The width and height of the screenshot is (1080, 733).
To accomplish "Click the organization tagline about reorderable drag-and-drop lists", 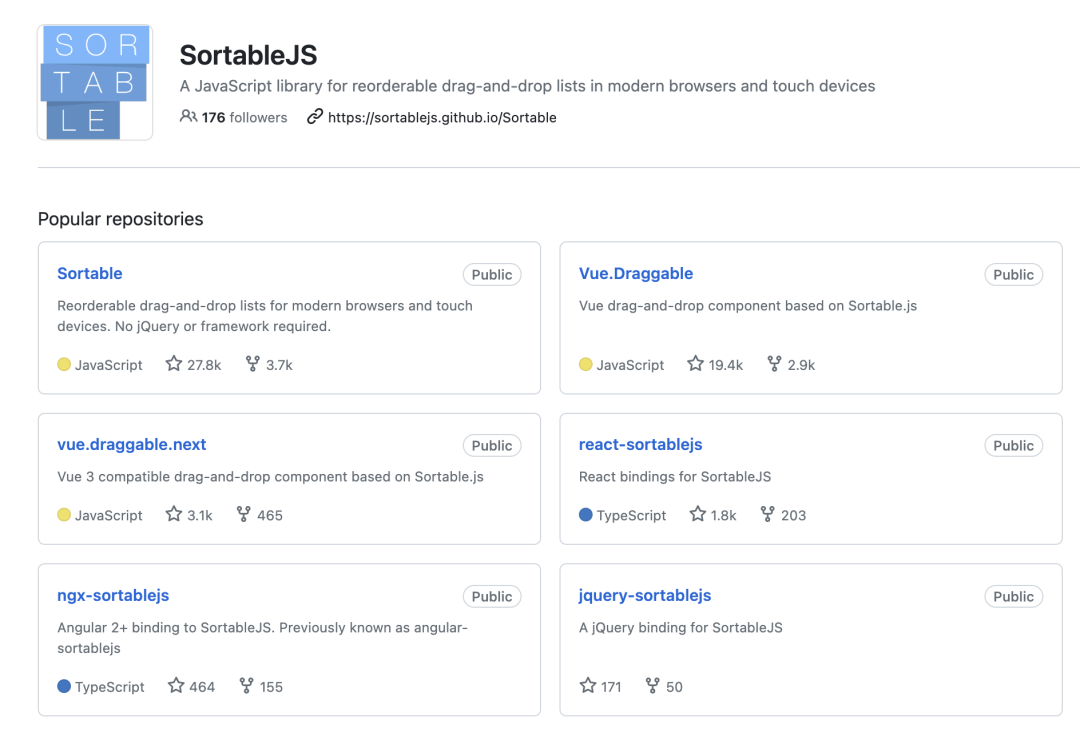I will coord(528,86).
